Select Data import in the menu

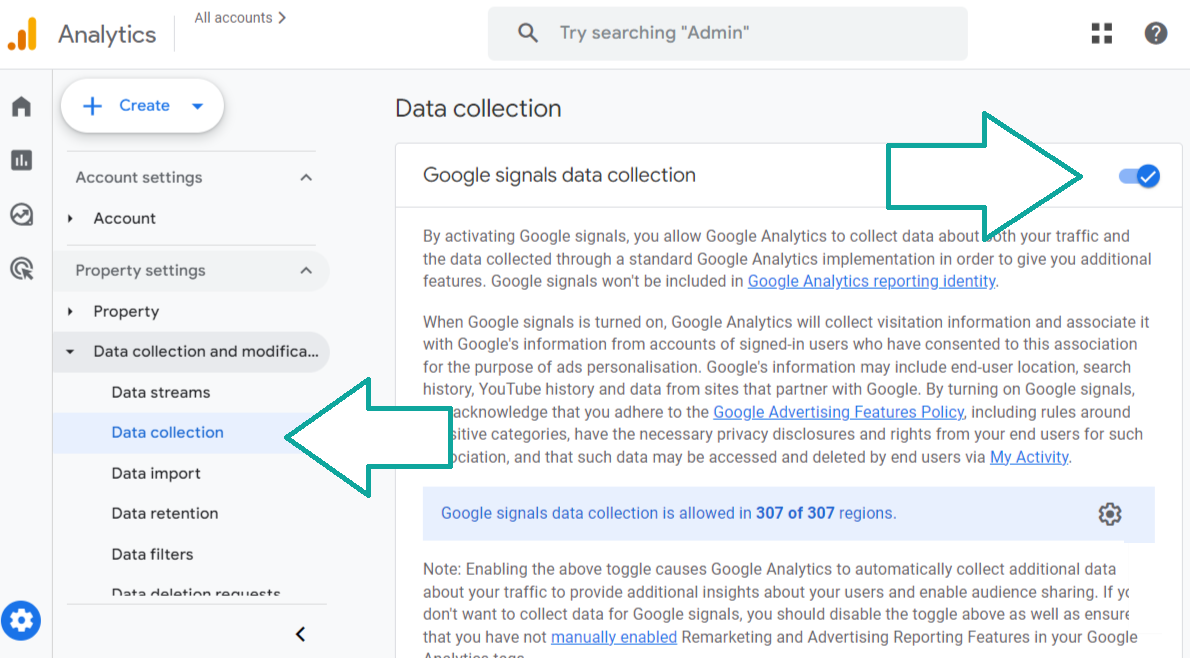coord(156,474)
